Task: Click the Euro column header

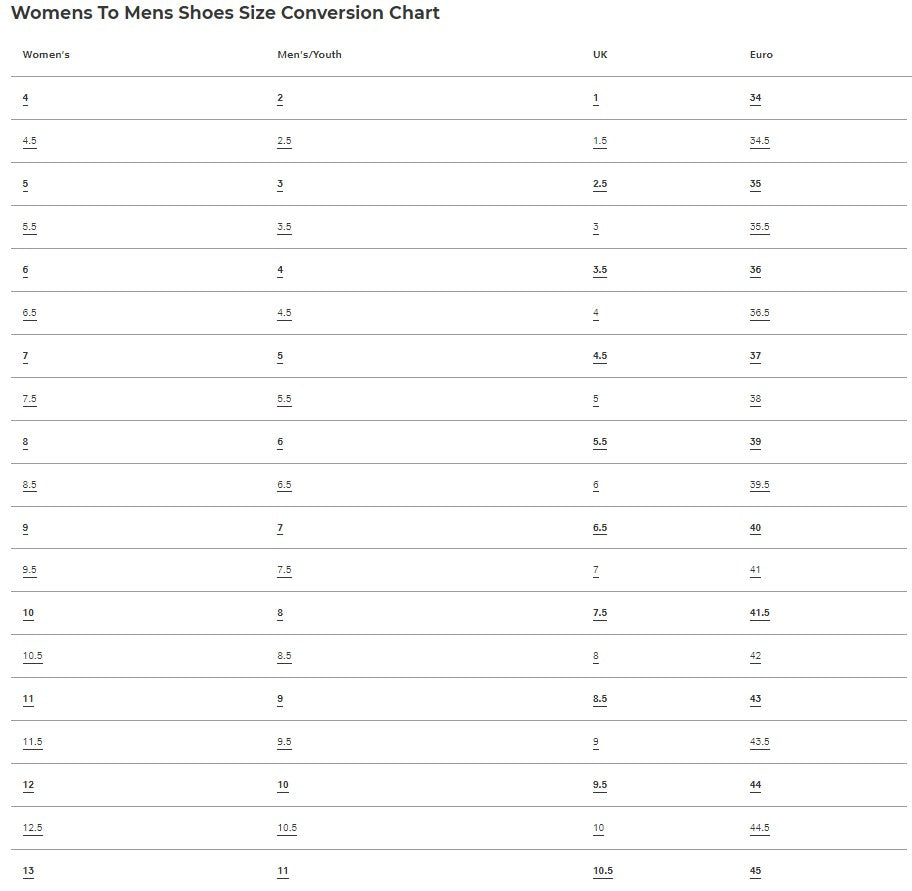Action: pyautogui.click(x=761, y=55)
